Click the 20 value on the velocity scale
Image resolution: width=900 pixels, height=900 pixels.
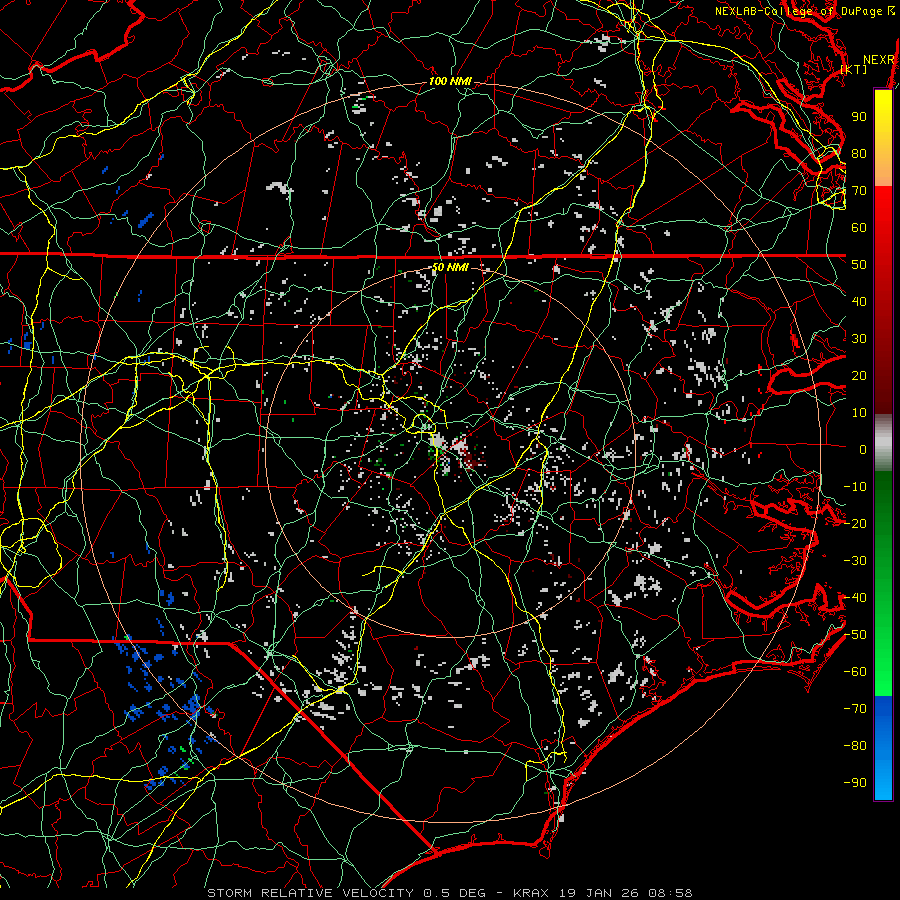[859, 375]
